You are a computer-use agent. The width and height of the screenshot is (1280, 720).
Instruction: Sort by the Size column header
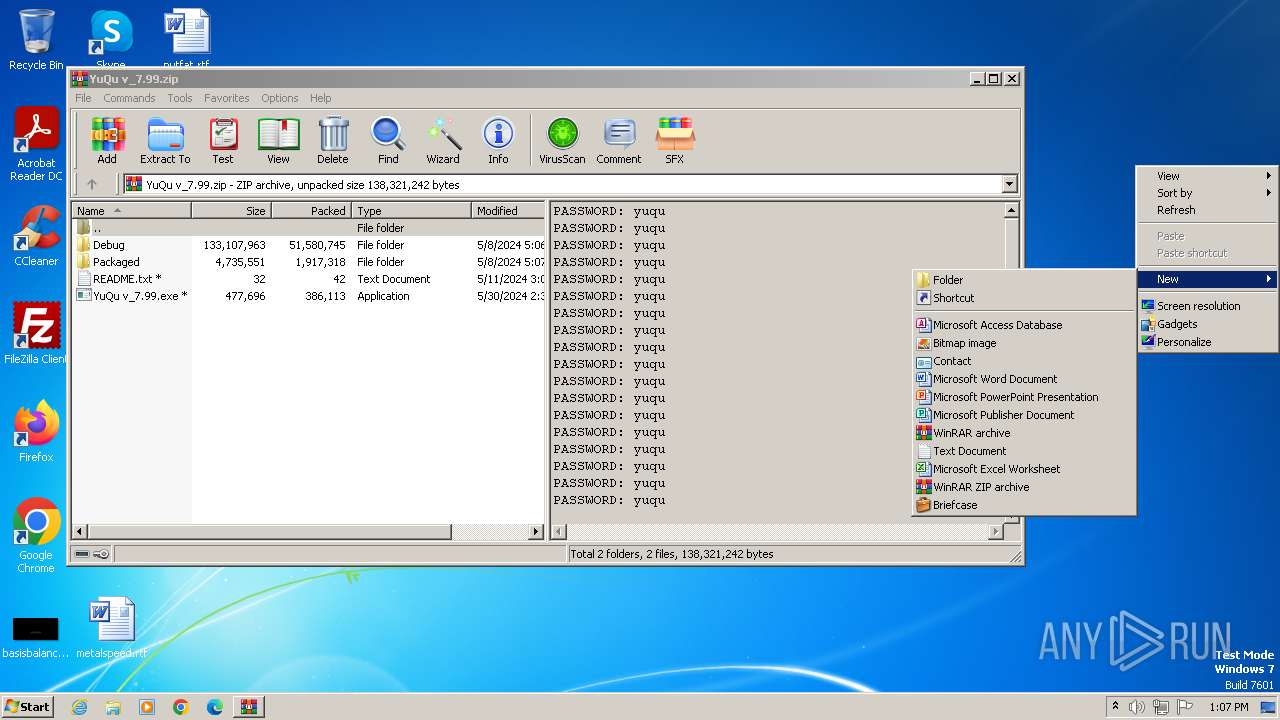click(x=231, y=211)
